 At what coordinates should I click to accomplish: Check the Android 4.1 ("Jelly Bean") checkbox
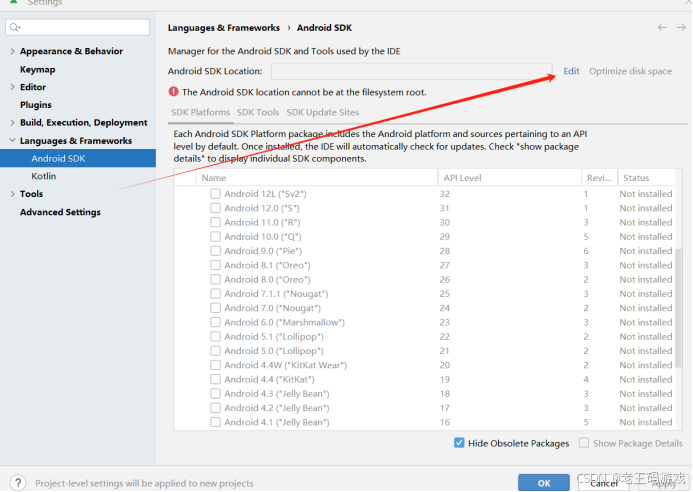[x=215, y=422]
